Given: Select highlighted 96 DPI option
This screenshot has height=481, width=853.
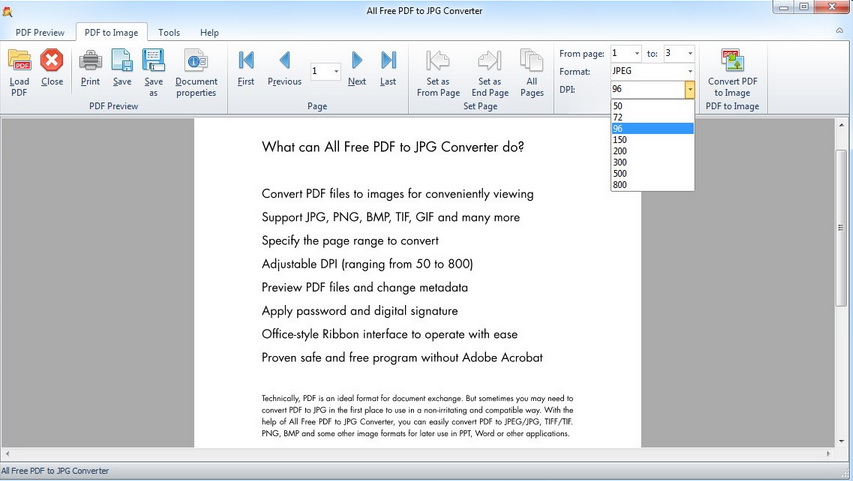Looking at the screenshot, I should [x=652, y=128].
